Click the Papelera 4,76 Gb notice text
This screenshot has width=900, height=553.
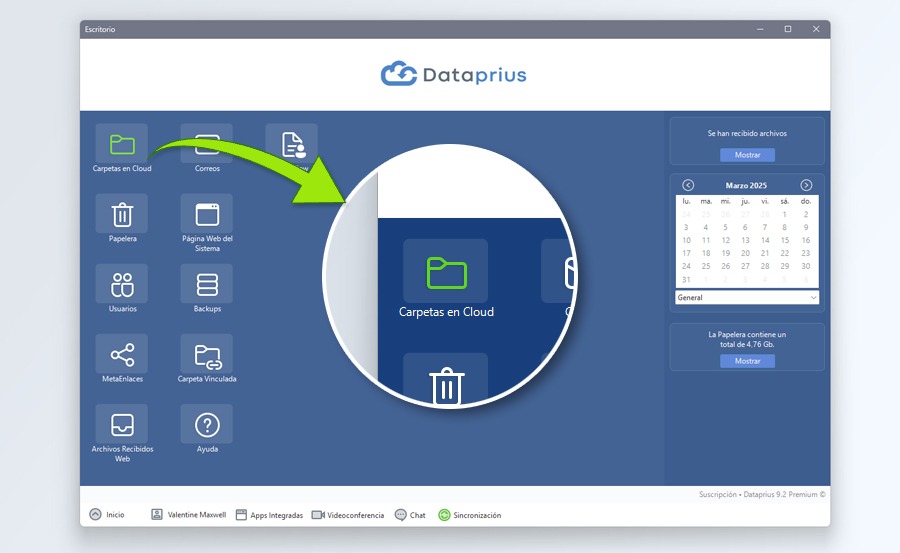pyautogui.click(x=747, y=339)
